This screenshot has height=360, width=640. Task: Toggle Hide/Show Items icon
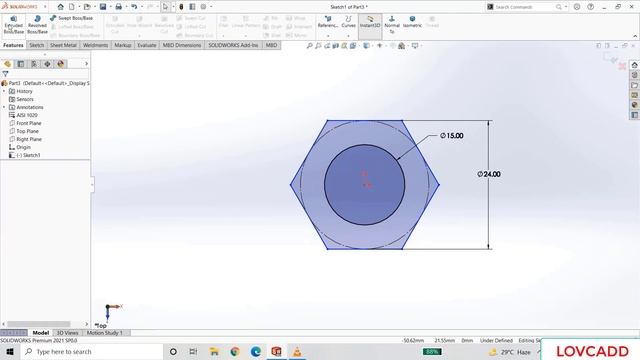[380, 46]
